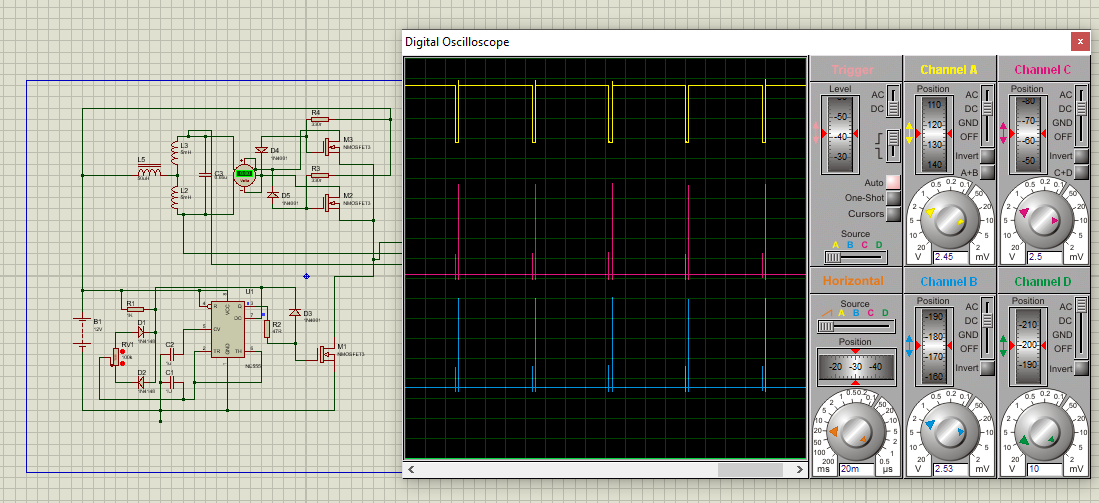Click the Channel A voltage knob
The height and width of the screenshot is (503, 1099).
[x=949, y=219]
